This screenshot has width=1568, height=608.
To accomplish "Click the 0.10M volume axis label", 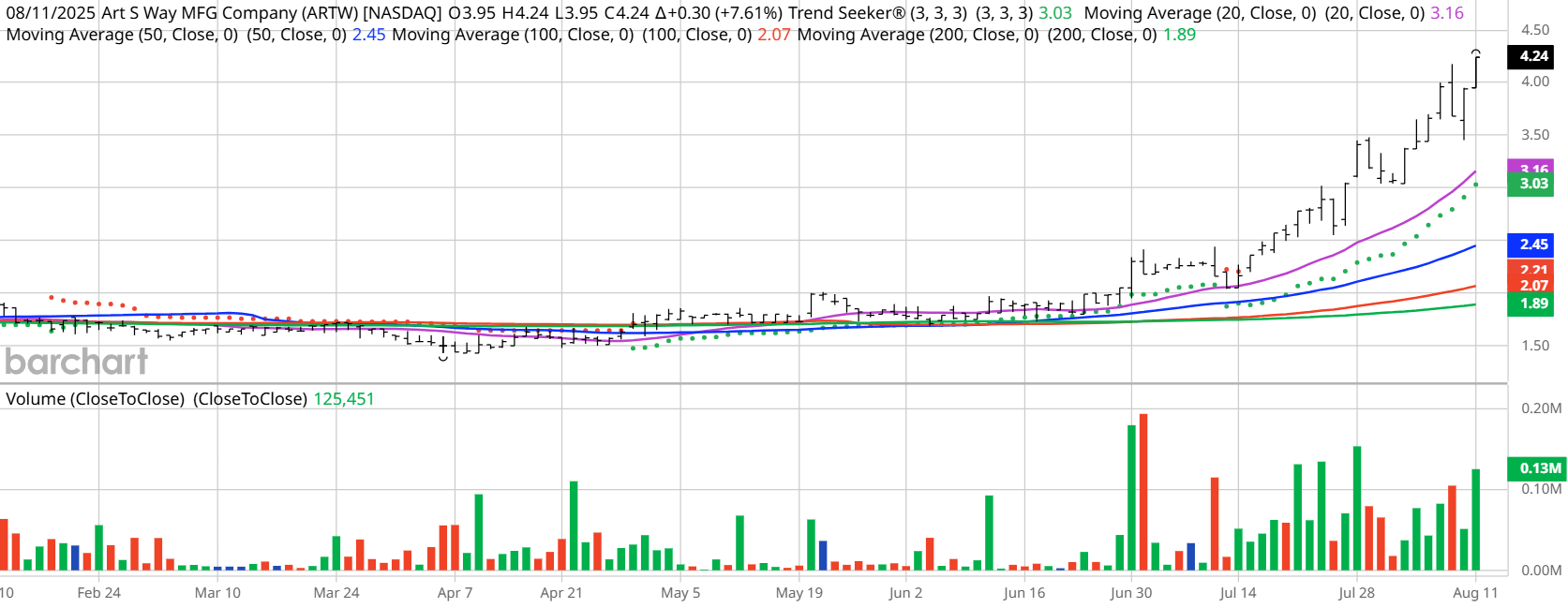I will [1542, 489].
